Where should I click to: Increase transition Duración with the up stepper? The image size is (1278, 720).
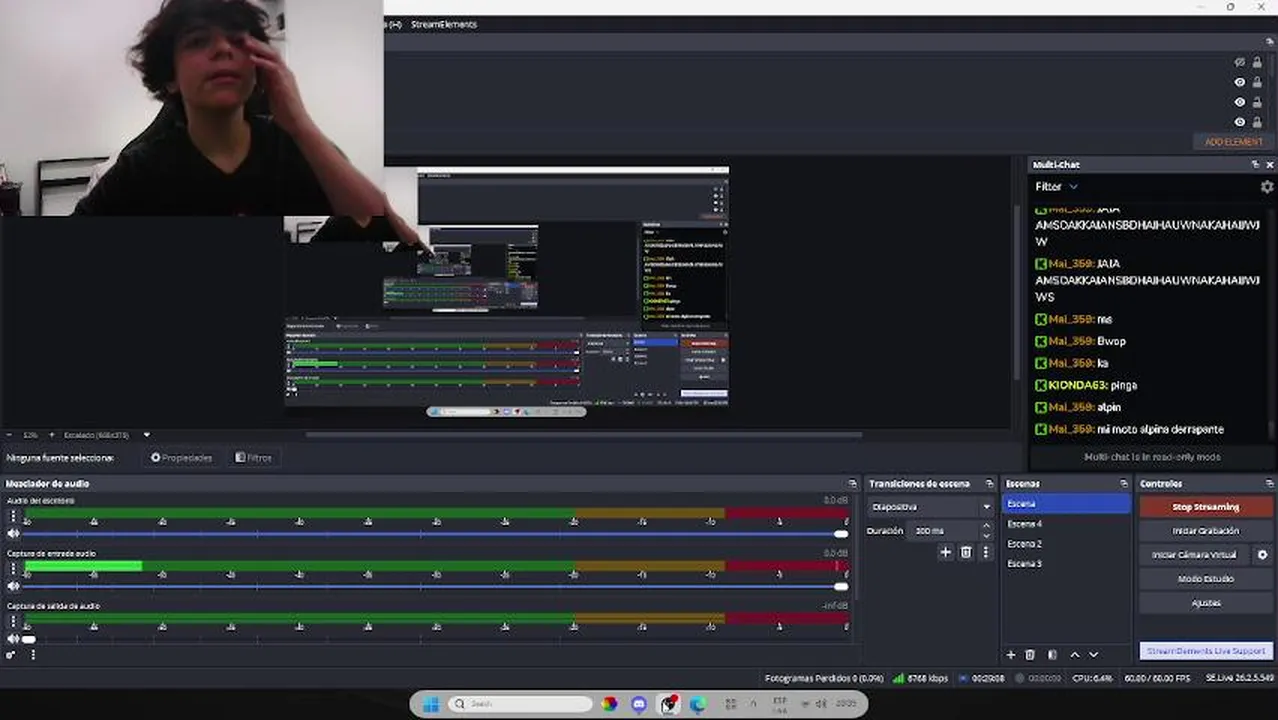[986, 526]
